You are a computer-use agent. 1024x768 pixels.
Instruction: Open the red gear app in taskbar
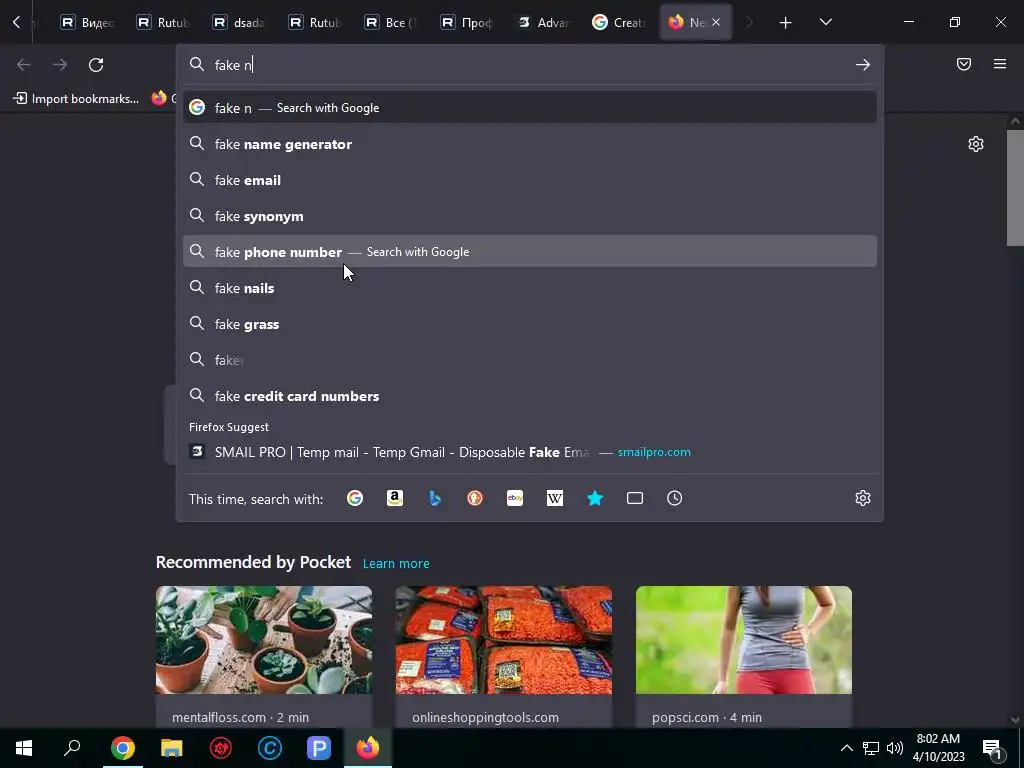click(221, 748)
